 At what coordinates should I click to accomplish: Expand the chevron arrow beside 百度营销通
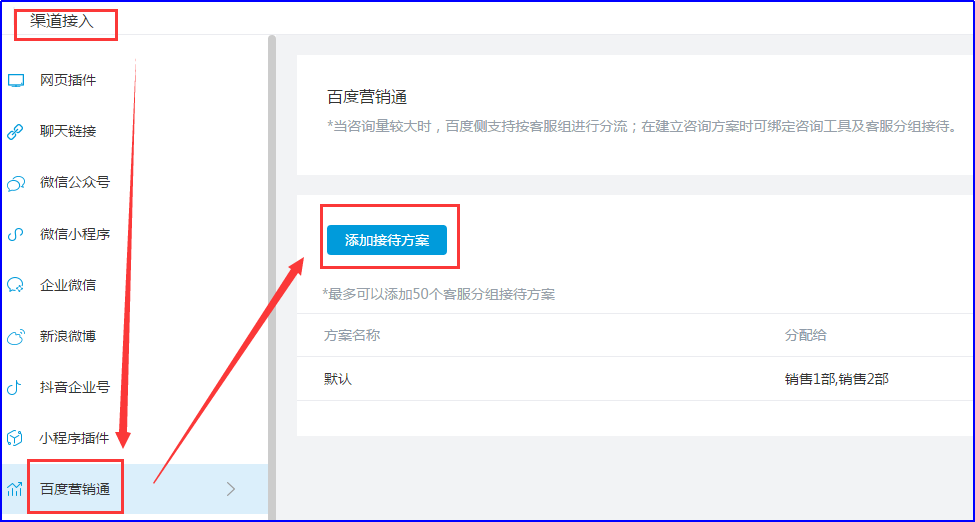tap(231, 489)
